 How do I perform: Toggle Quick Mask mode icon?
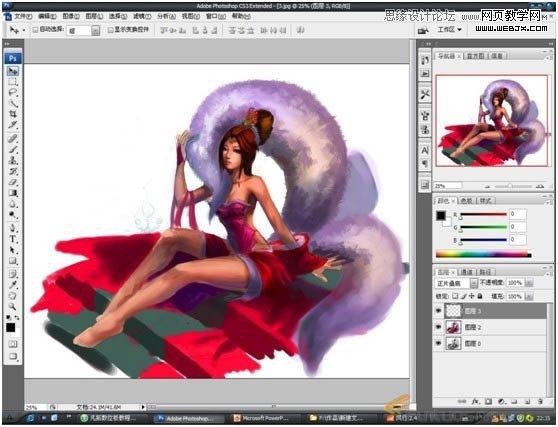coord(13,344)
